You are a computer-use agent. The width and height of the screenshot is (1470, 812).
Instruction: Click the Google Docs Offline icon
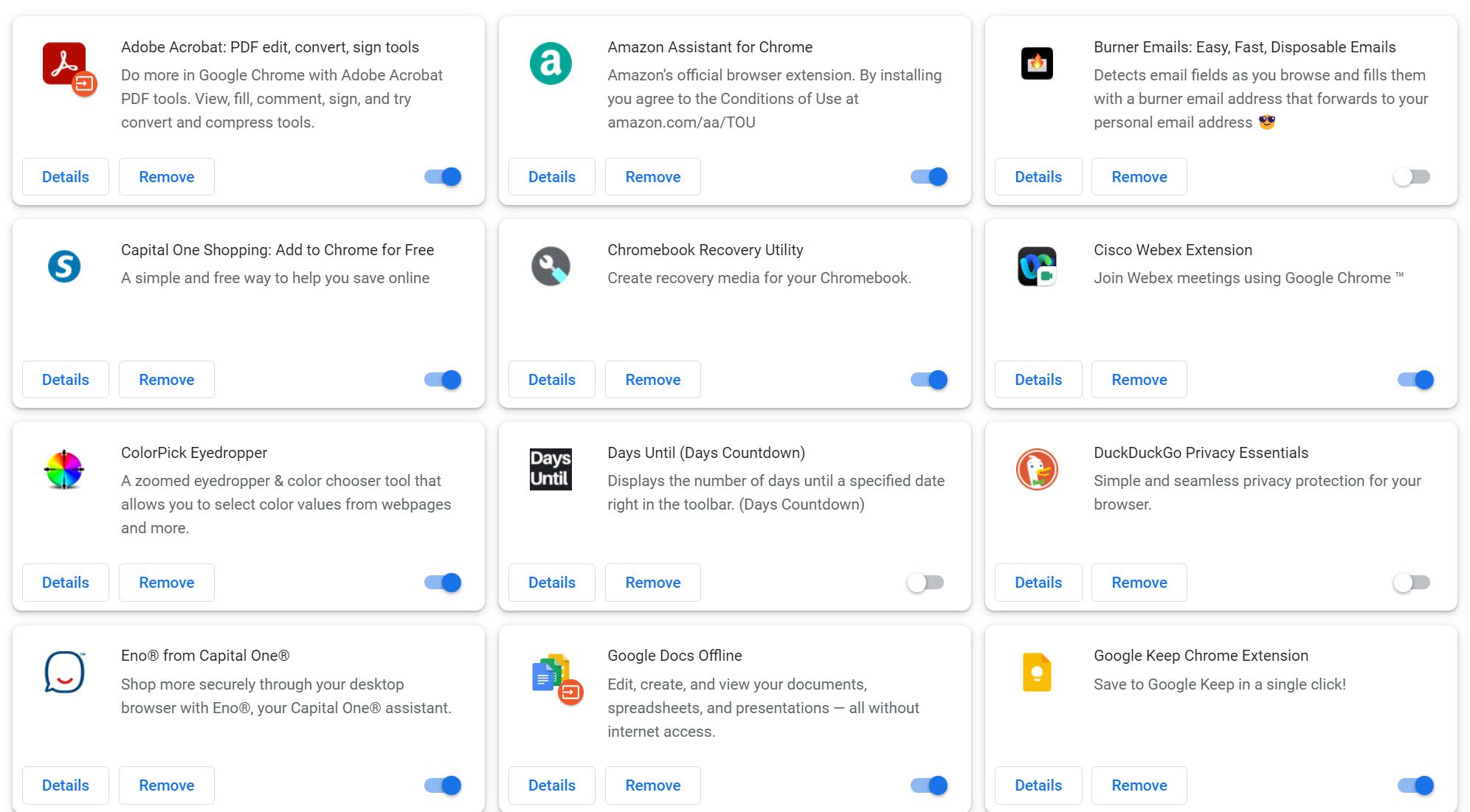(x=557, y=679)
